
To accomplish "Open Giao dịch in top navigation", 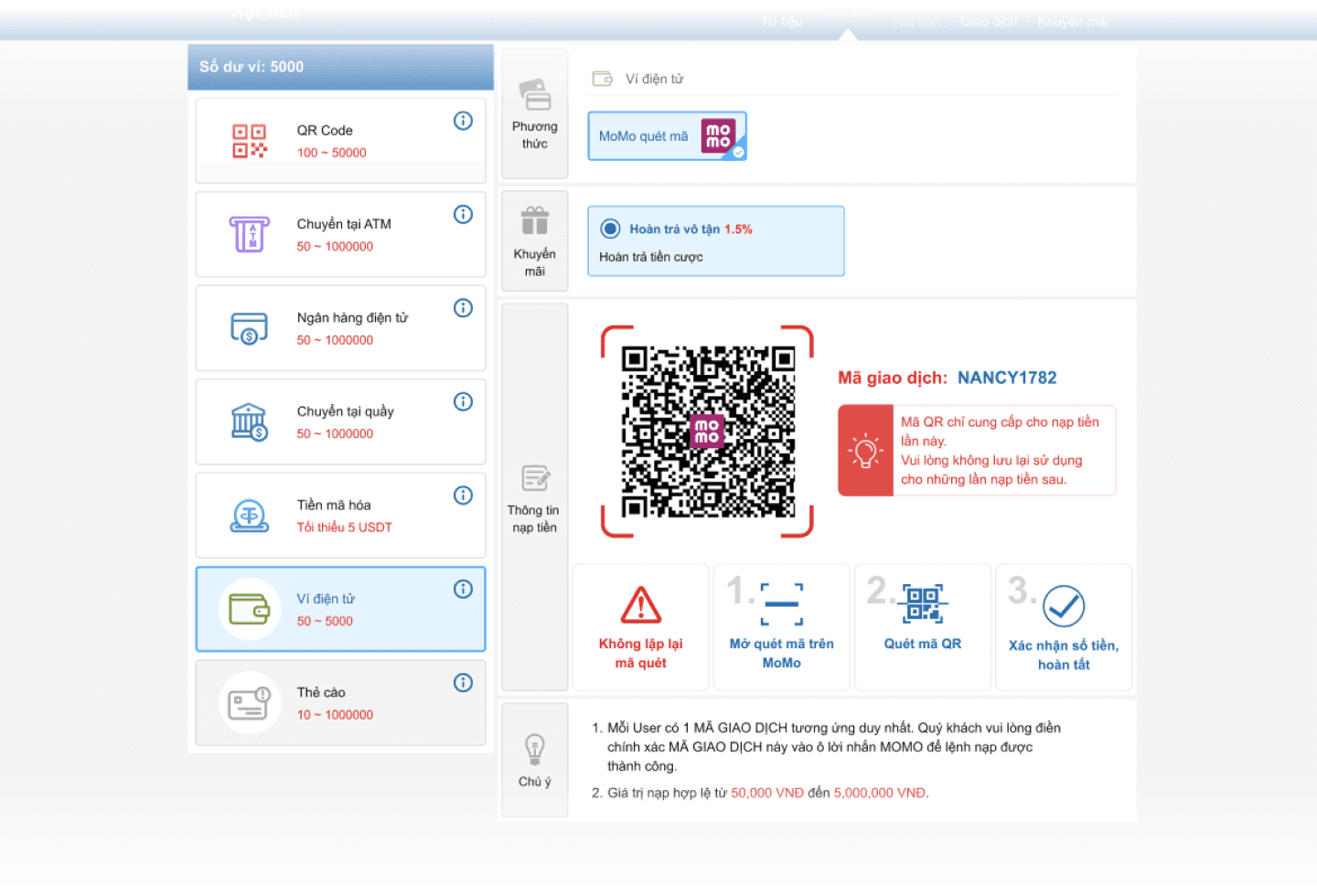I will point(989,22).
